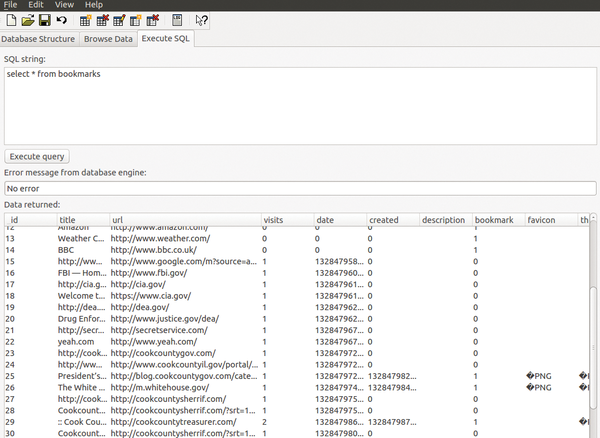Click the Create Index icon
This screenshot has width=600, height=438.
(135, 20)
